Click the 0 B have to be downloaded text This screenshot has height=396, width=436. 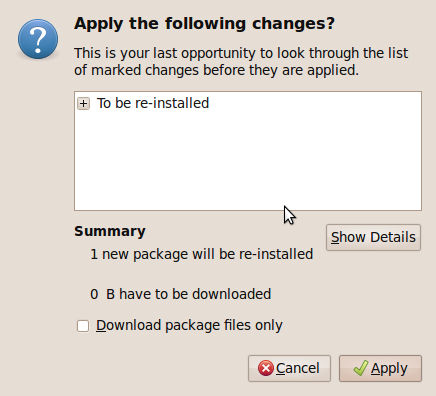point(181,294)
